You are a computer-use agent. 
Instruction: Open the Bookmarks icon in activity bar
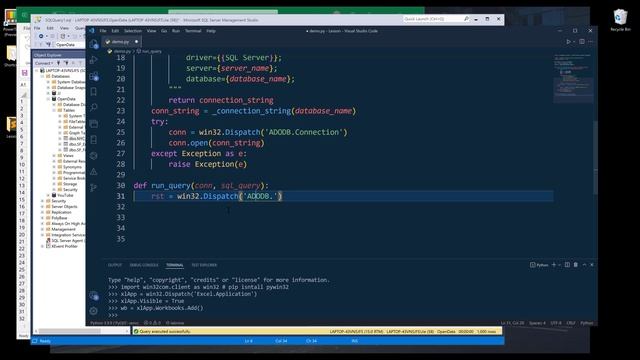pos(94,91)
